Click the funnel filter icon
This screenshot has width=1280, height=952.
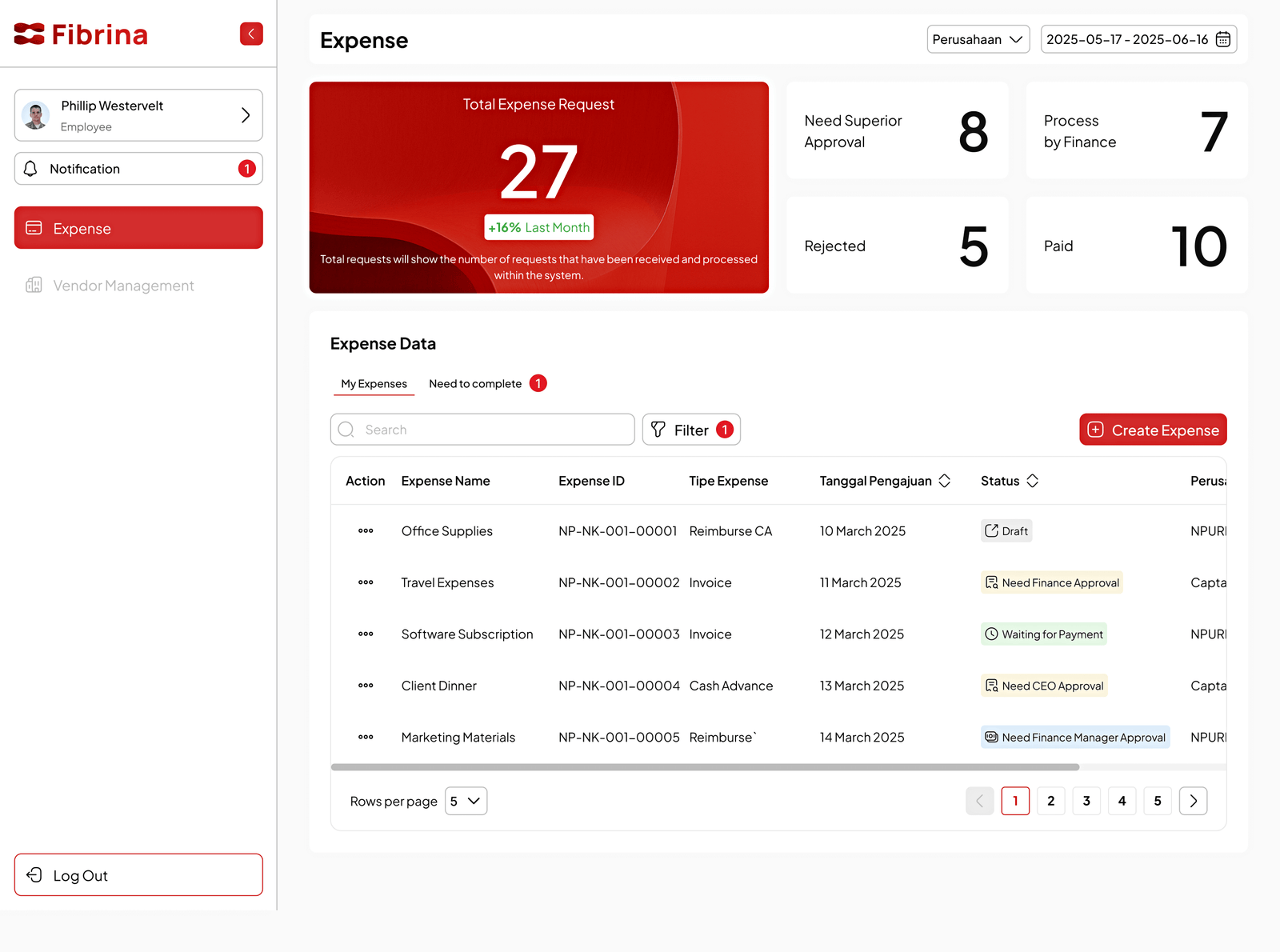tap(658, 430)
